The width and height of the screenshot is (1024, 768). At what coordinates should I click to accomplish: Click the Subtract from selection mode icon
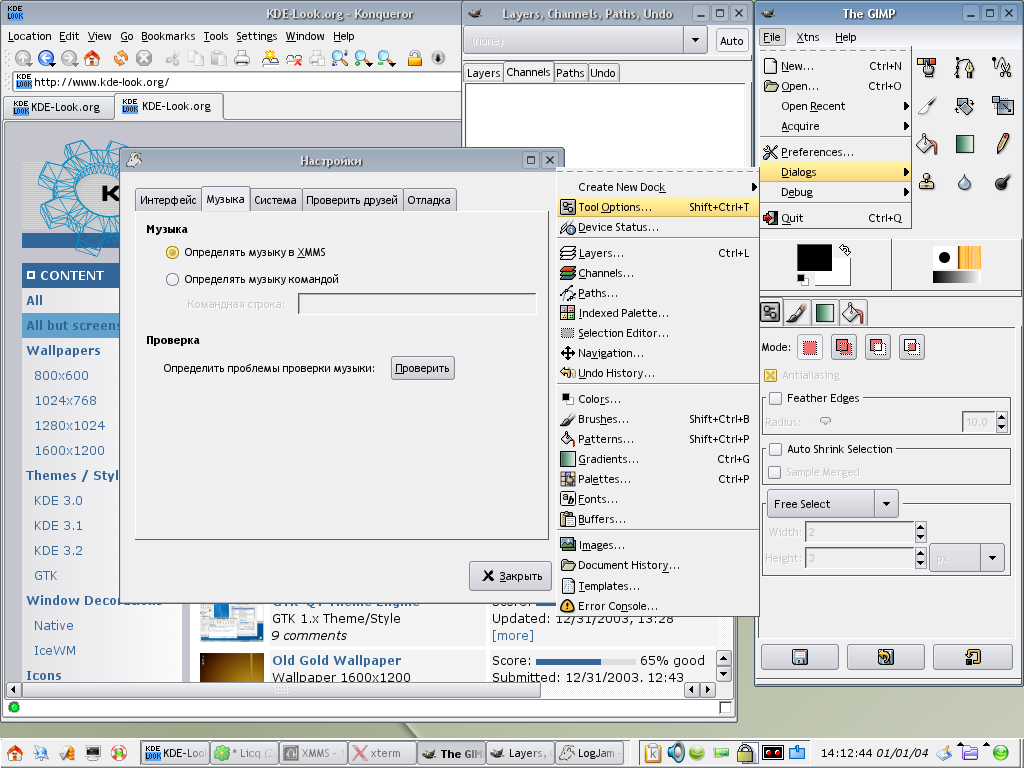point(878,347)
